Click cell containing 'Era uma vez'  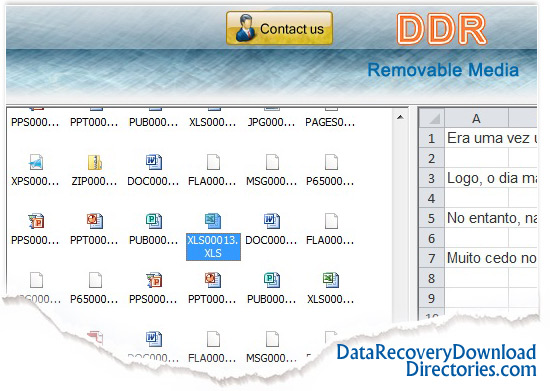(x=491, y=138)
